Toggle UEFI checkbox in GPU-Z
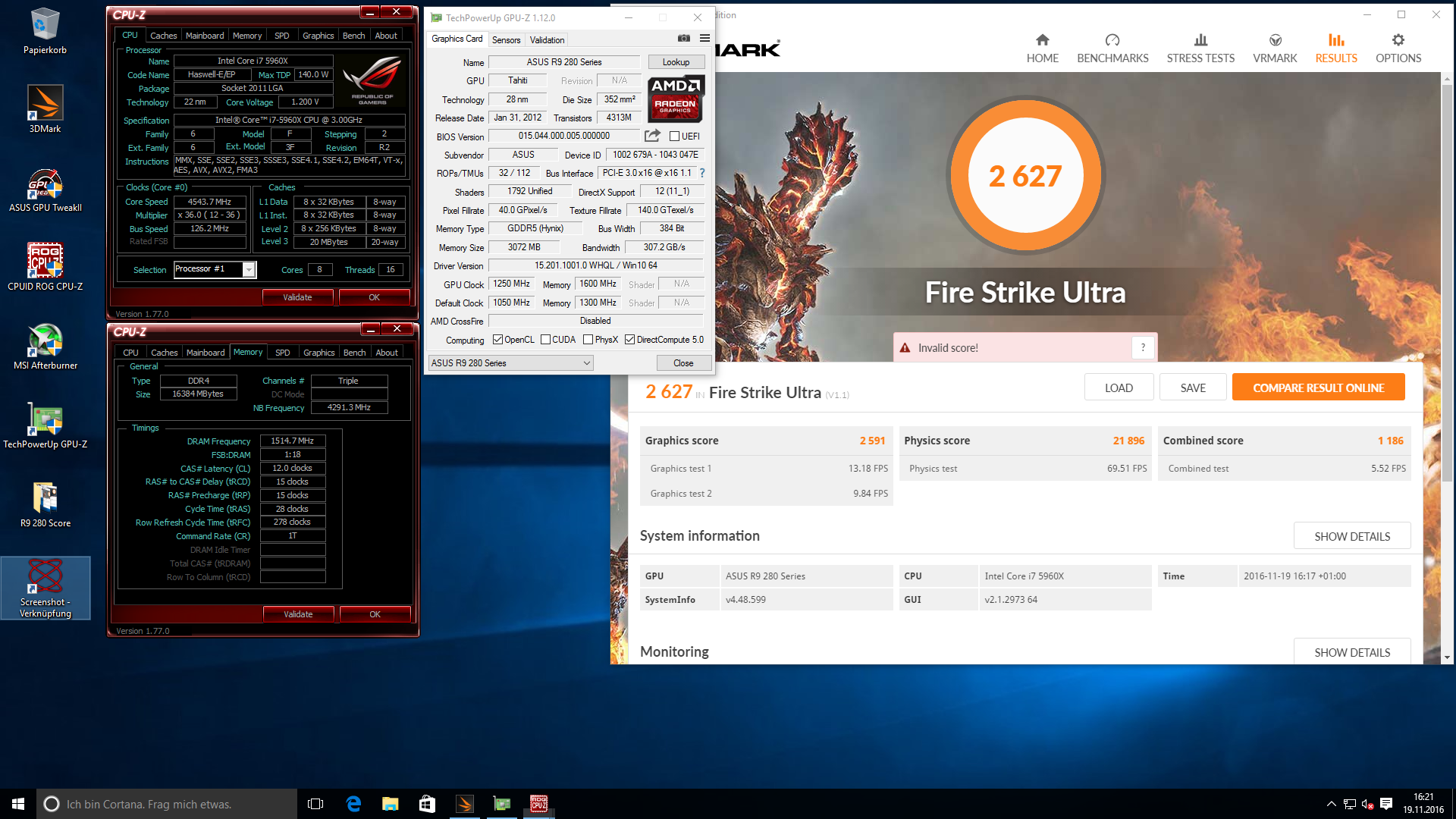This screenshot has width=1456, height=819. coord(674,136)
